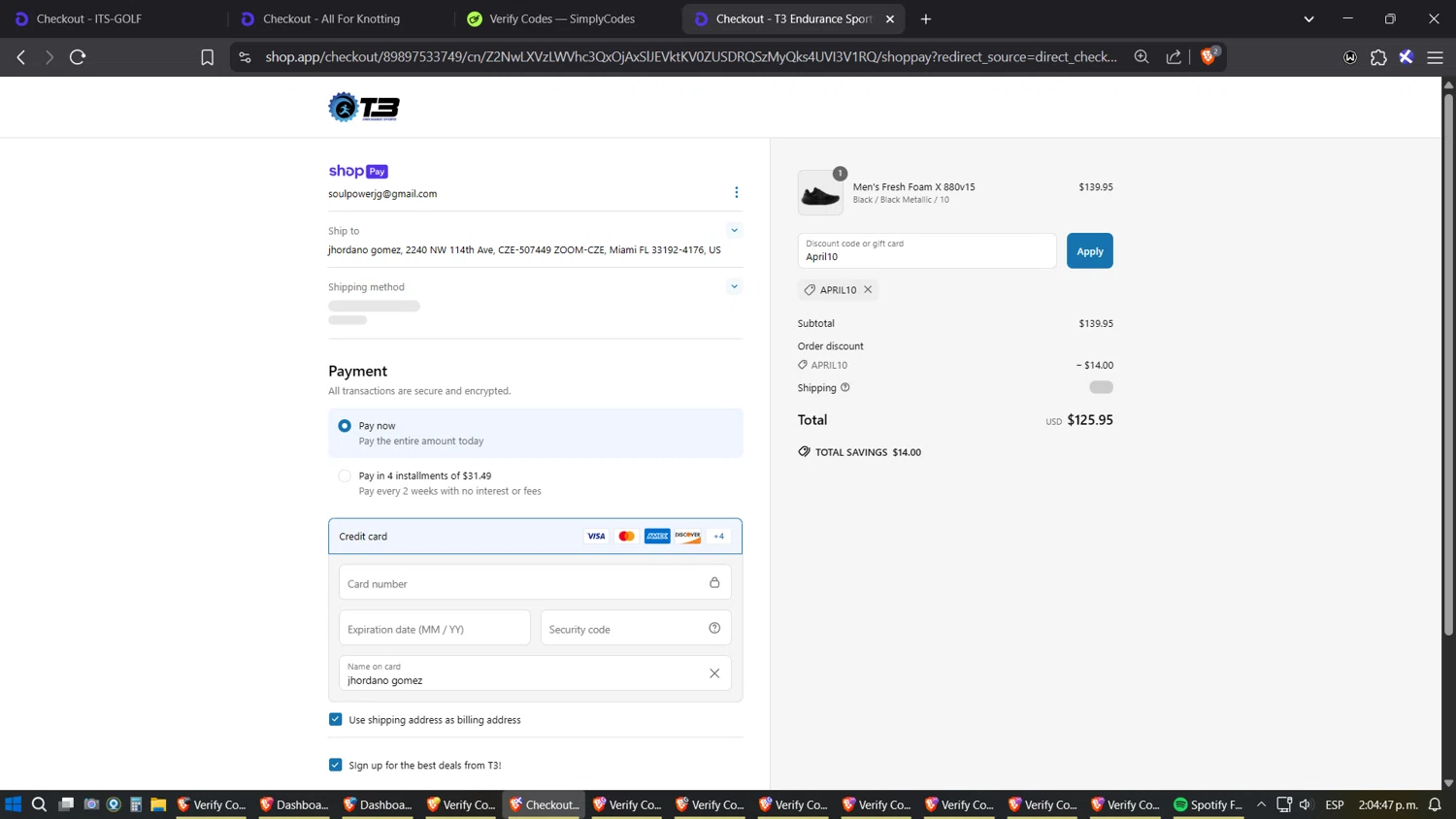The width and height of the screenshot is (1456, 819).
Task: Click the total price $125.95
Action: point(1090,420)
